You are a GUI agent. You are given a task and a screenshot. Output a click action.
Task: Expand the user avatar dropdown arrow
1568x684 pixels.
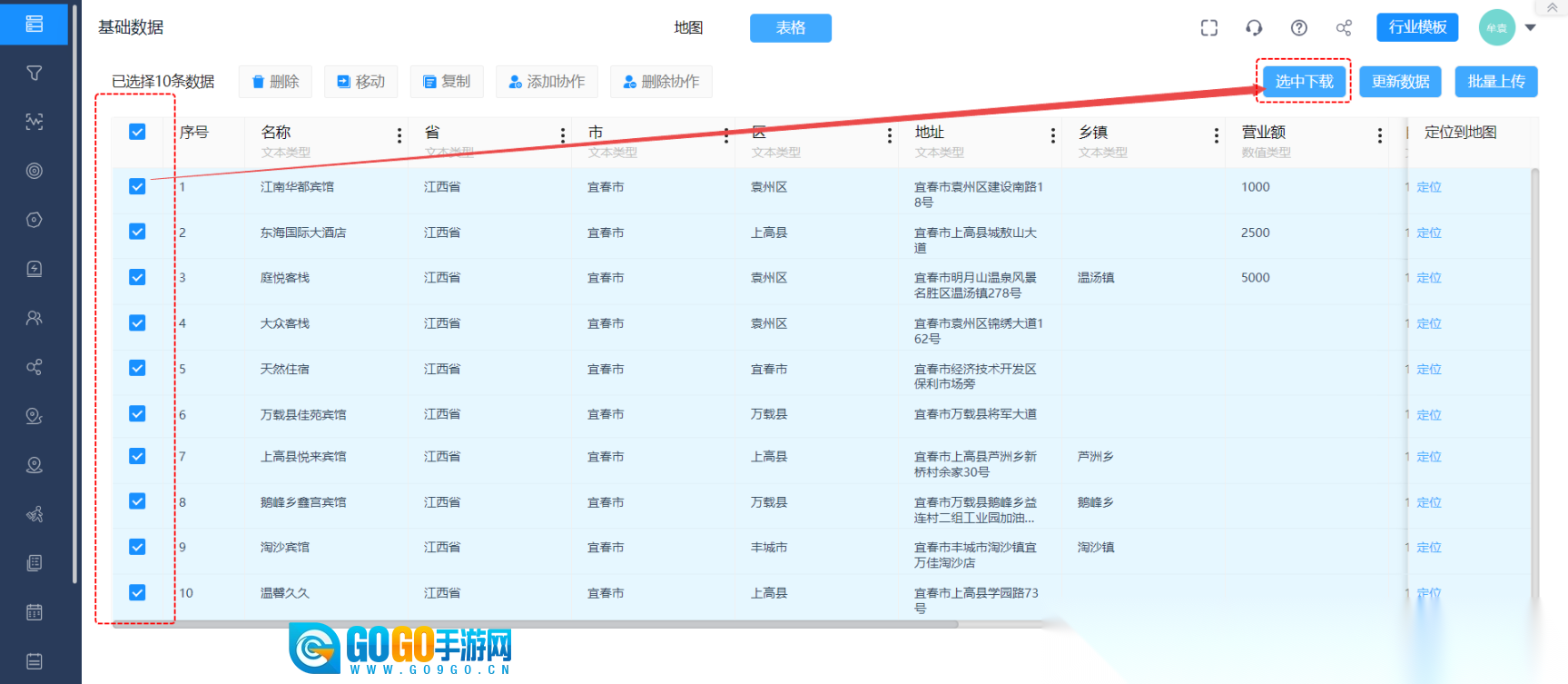[1531, 28]
